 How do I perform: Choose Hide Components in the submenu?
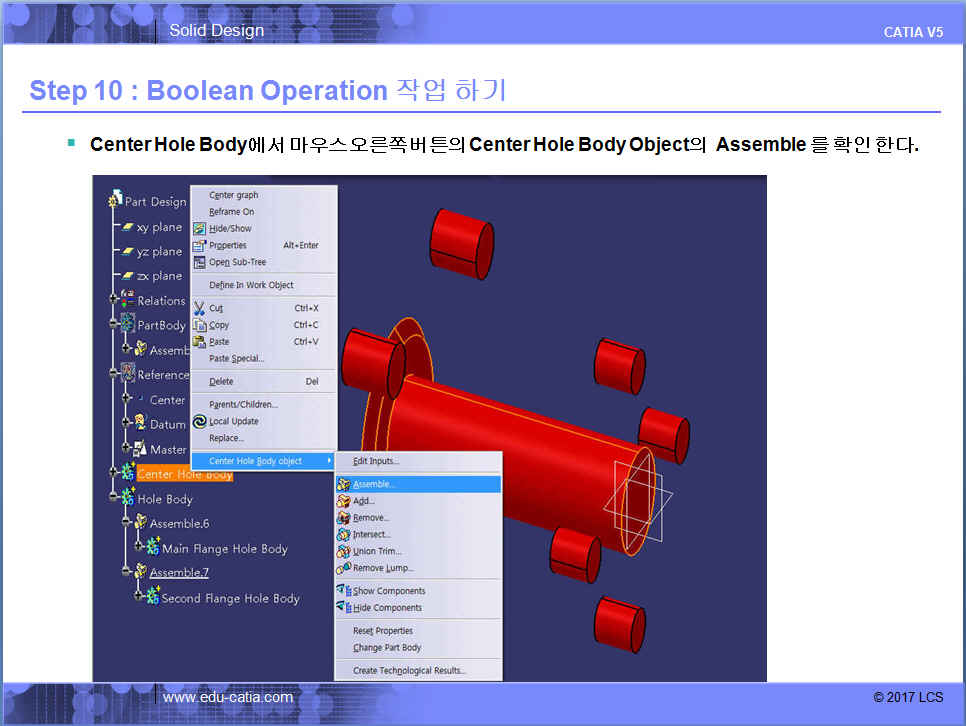pyautogui.click(x=387, y=608)
